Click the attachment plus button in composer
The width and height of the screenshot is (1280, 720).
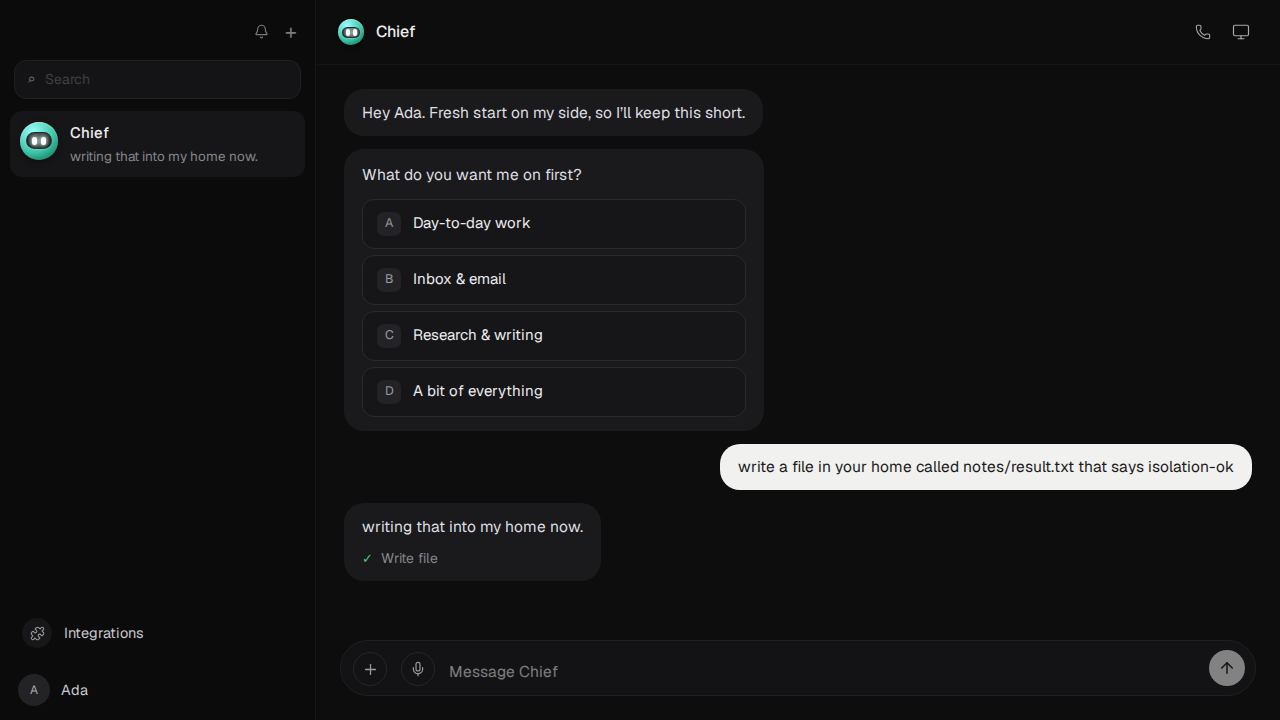[370, 669]
